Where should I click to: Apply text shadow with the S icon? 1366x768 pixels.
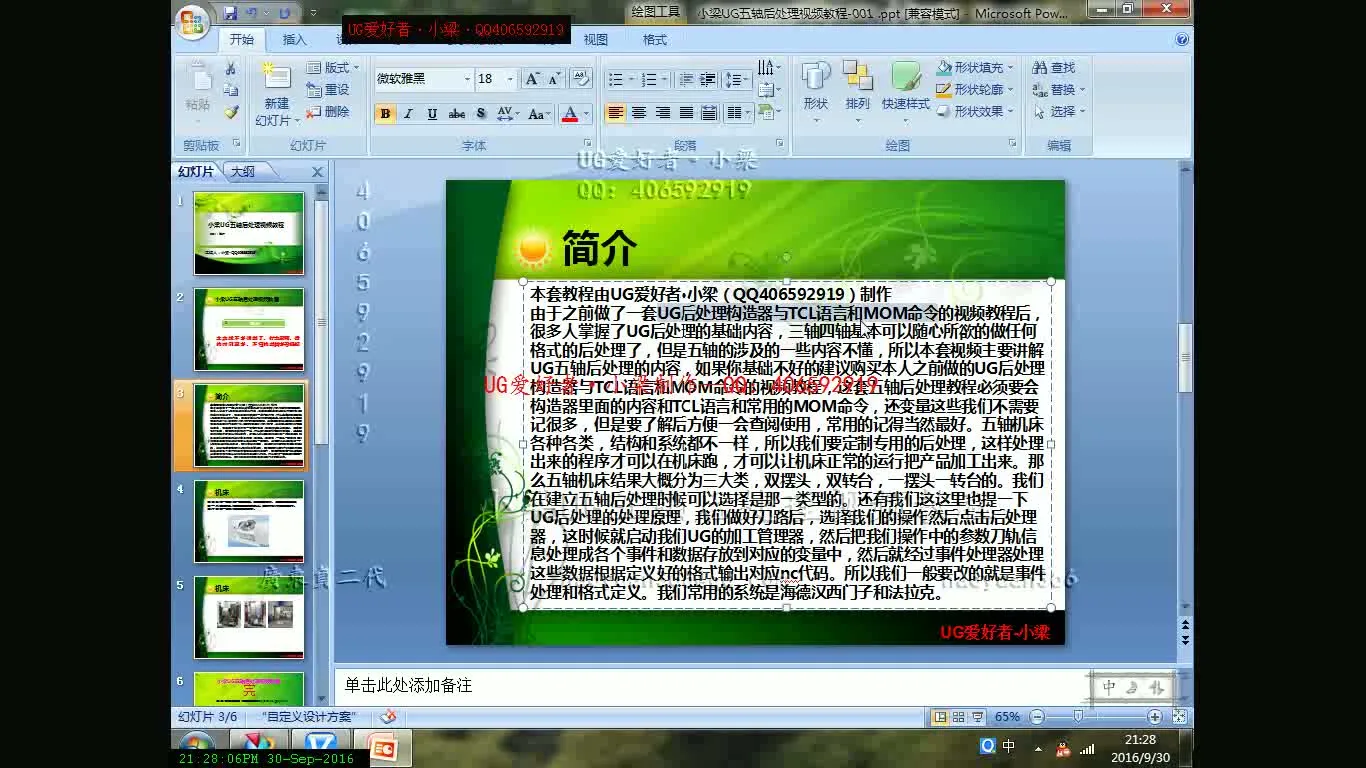480,114
